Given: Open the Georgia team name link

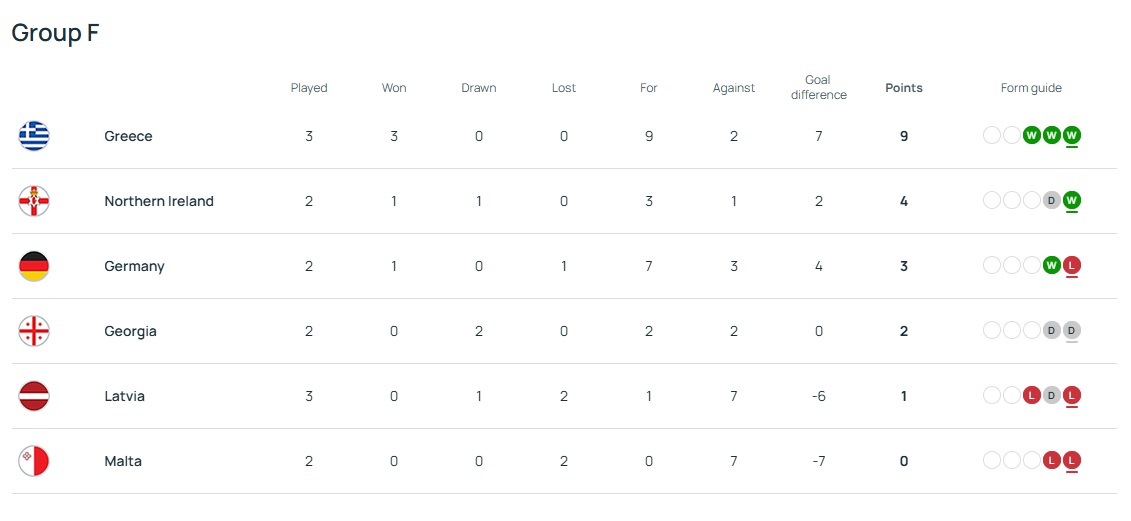Looking at the screenshot, I should (x=130, y=331).
